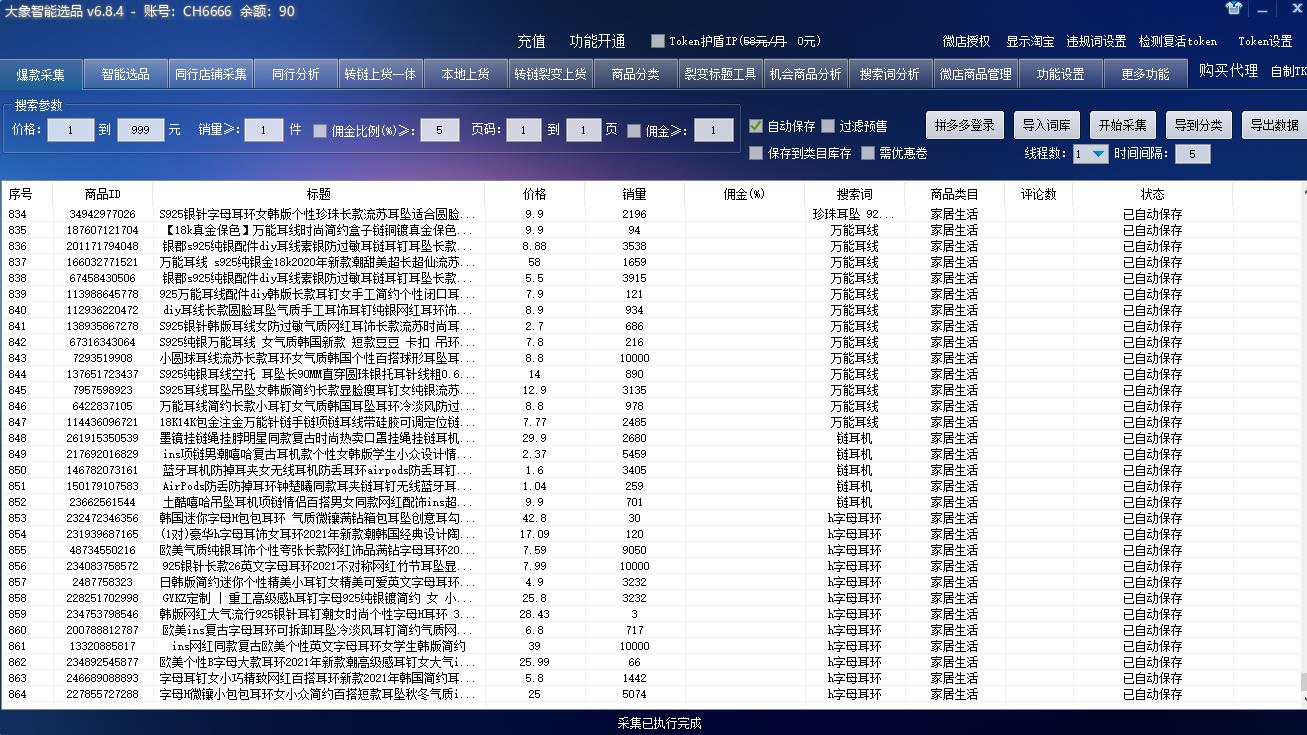The height and width of the screenshot is (735, 1307).
Task: Select the 商品分类 tab
Action: pyautogui.click(x=635, y=74)
